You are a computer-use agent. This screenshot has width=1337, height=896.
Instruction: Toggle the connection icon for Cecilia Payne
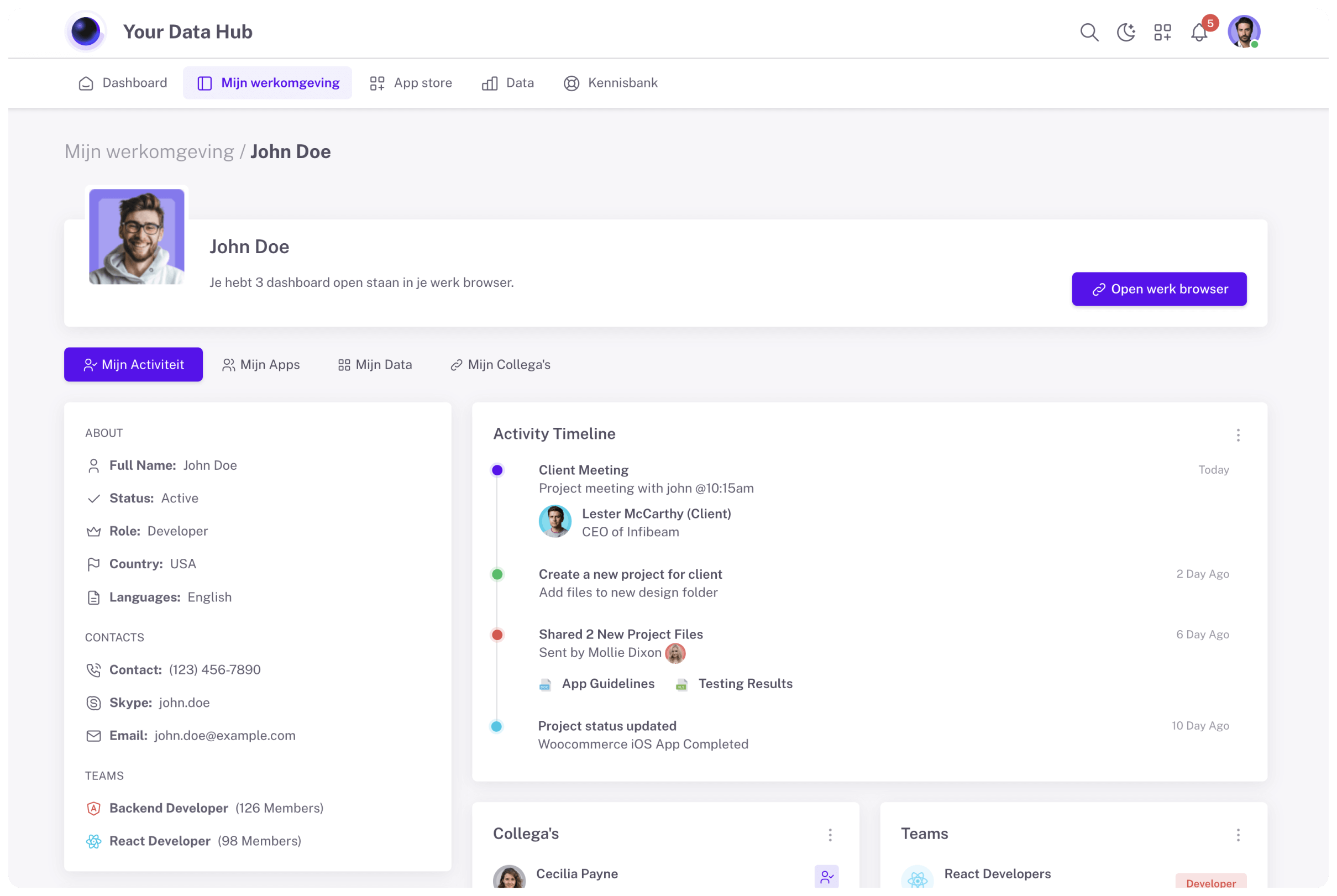[826, 876]
